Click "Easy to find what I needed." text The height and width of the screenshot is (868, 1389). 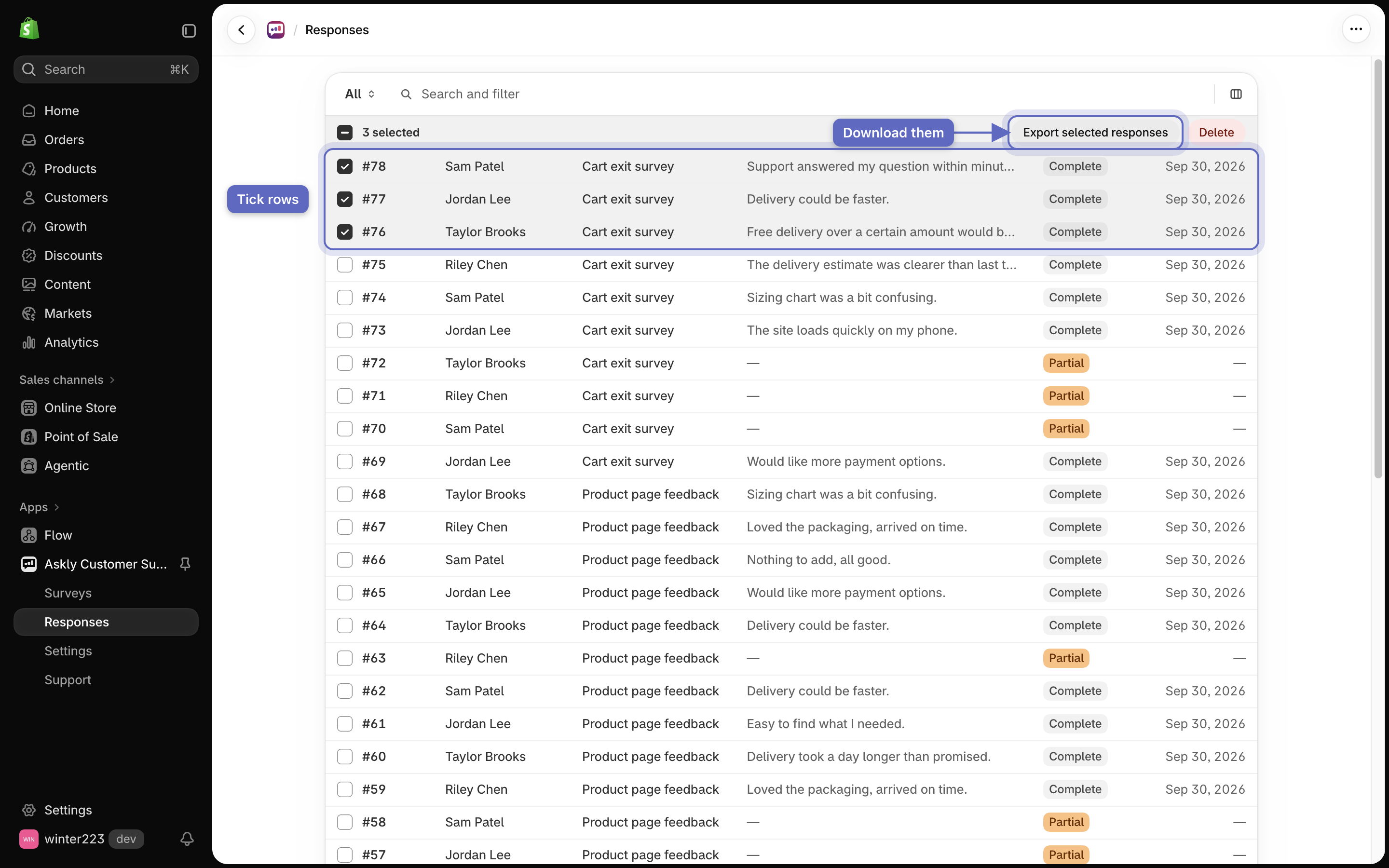click(825, 724)
